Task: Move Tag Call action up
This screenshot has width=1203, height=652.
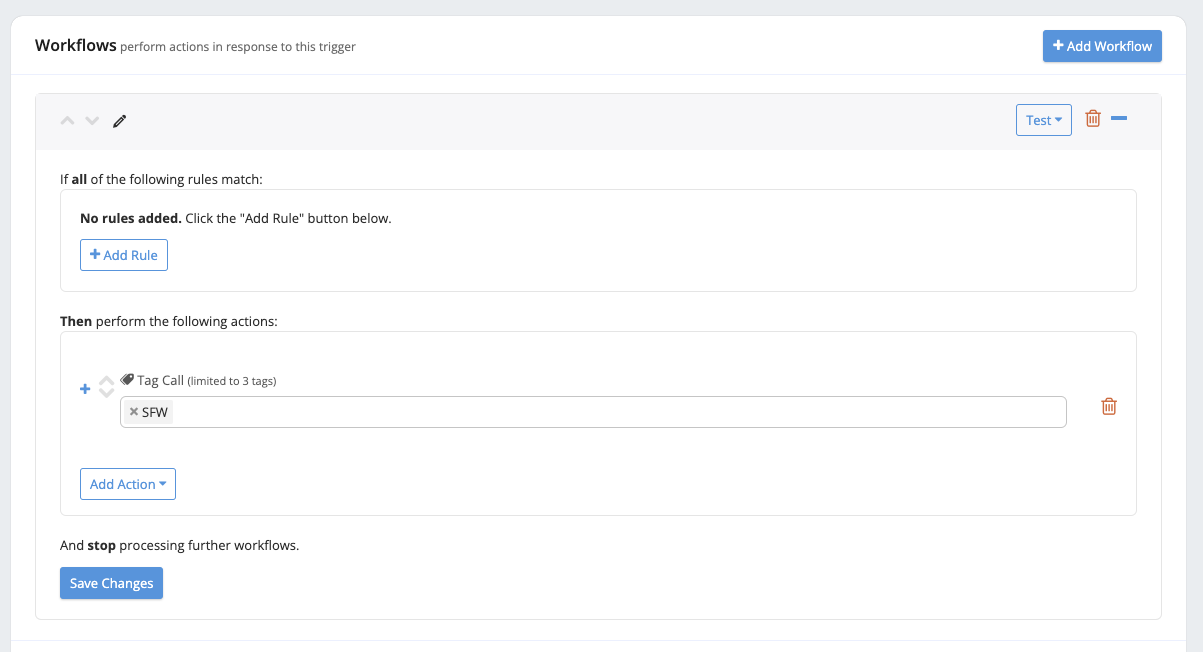Action: (x=106, y=381)
